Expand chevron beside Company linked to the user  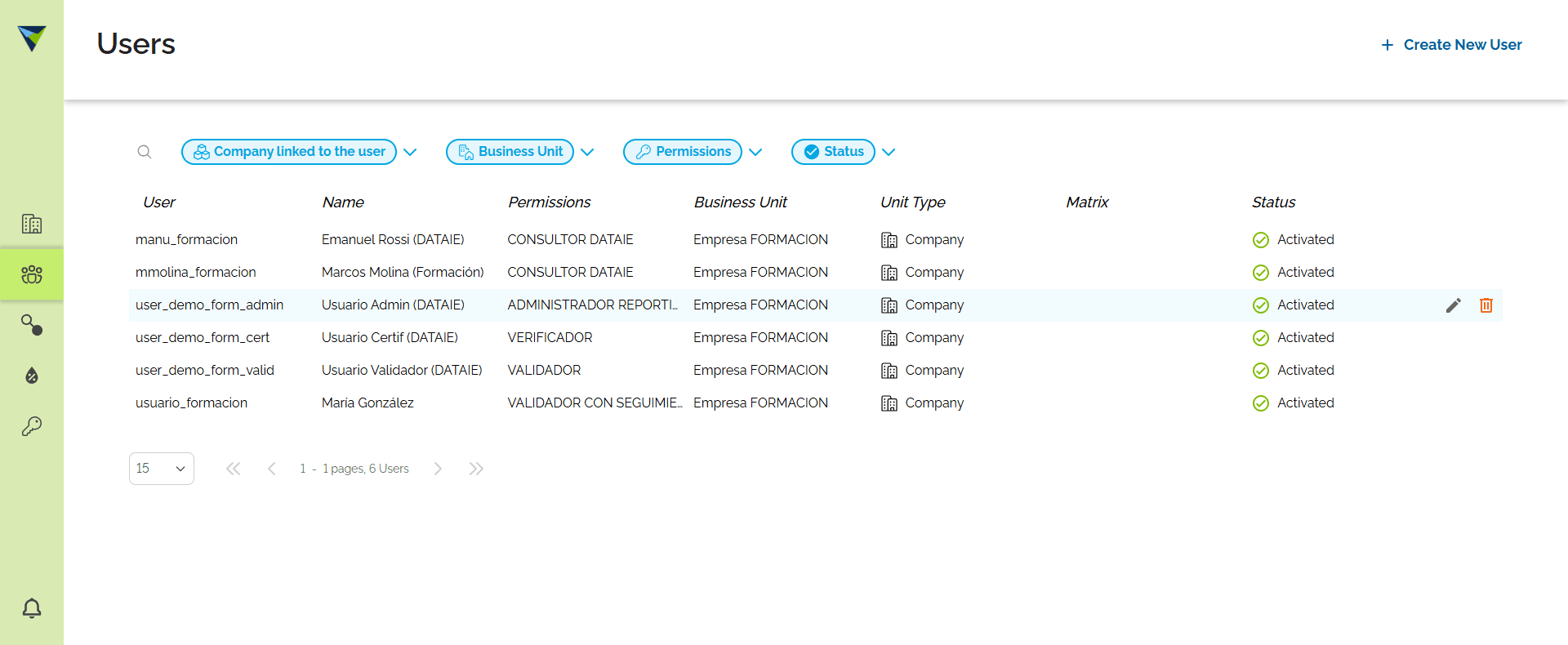(x=410, y=152)
